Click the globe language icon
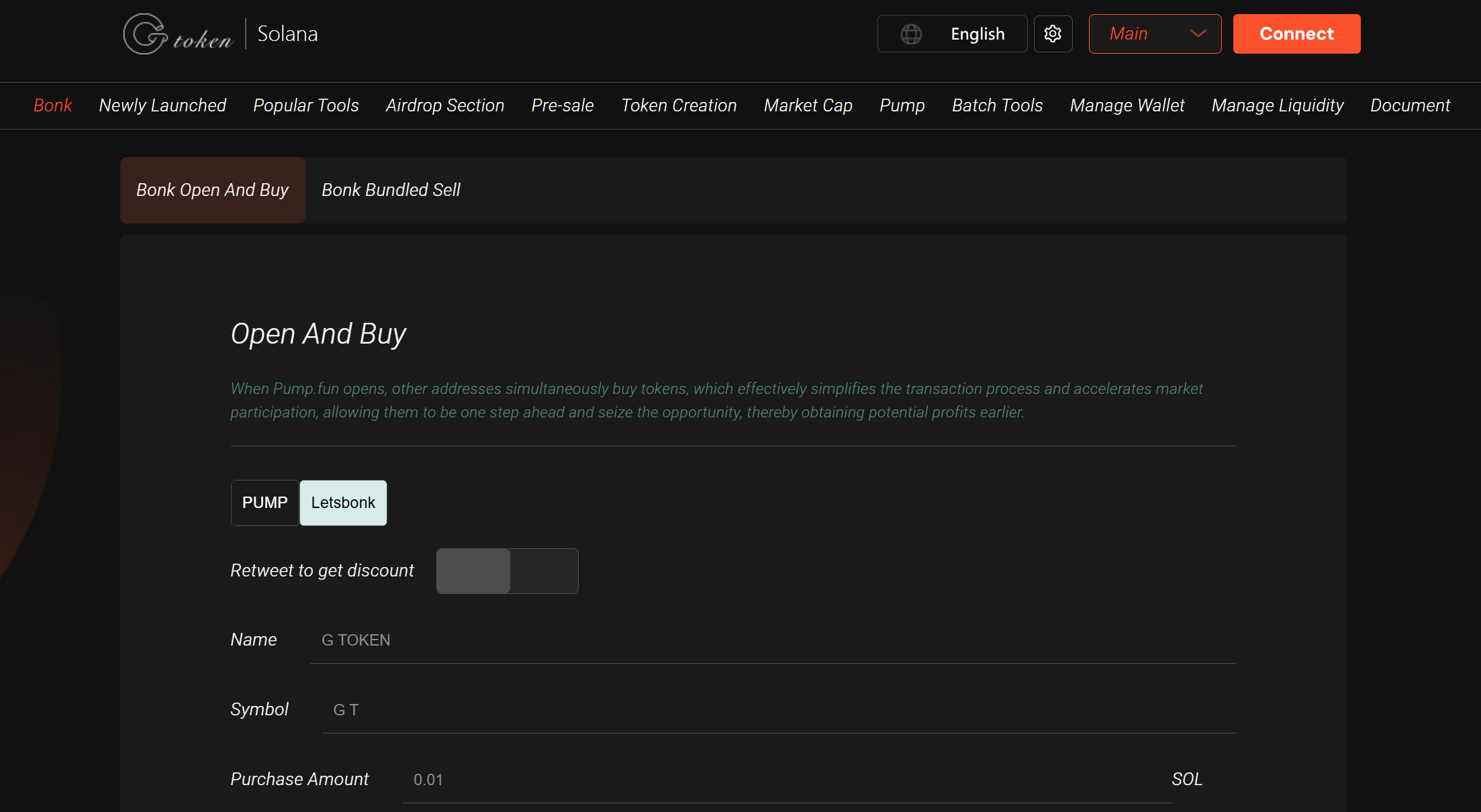The width and height of the screenshot is (1481, 812). coord(912,34)
